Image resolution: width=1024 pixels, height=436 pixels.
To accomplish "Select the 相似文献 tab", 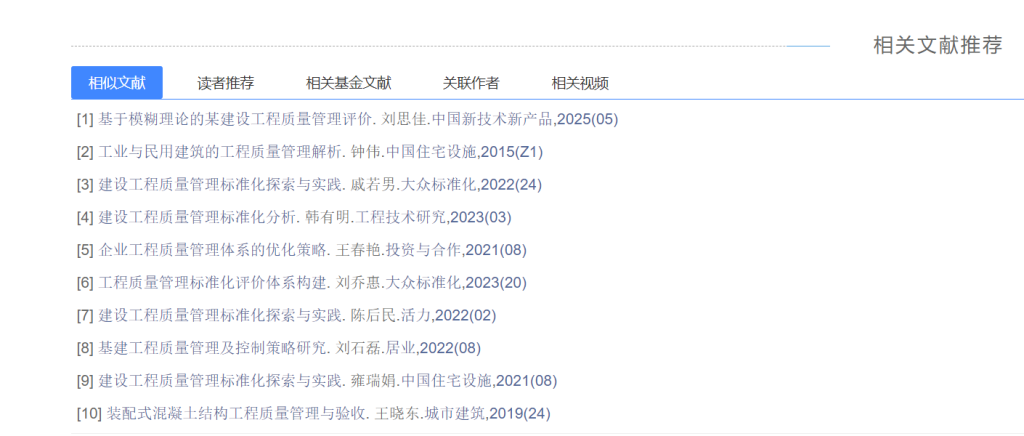I will pos(117,83).
